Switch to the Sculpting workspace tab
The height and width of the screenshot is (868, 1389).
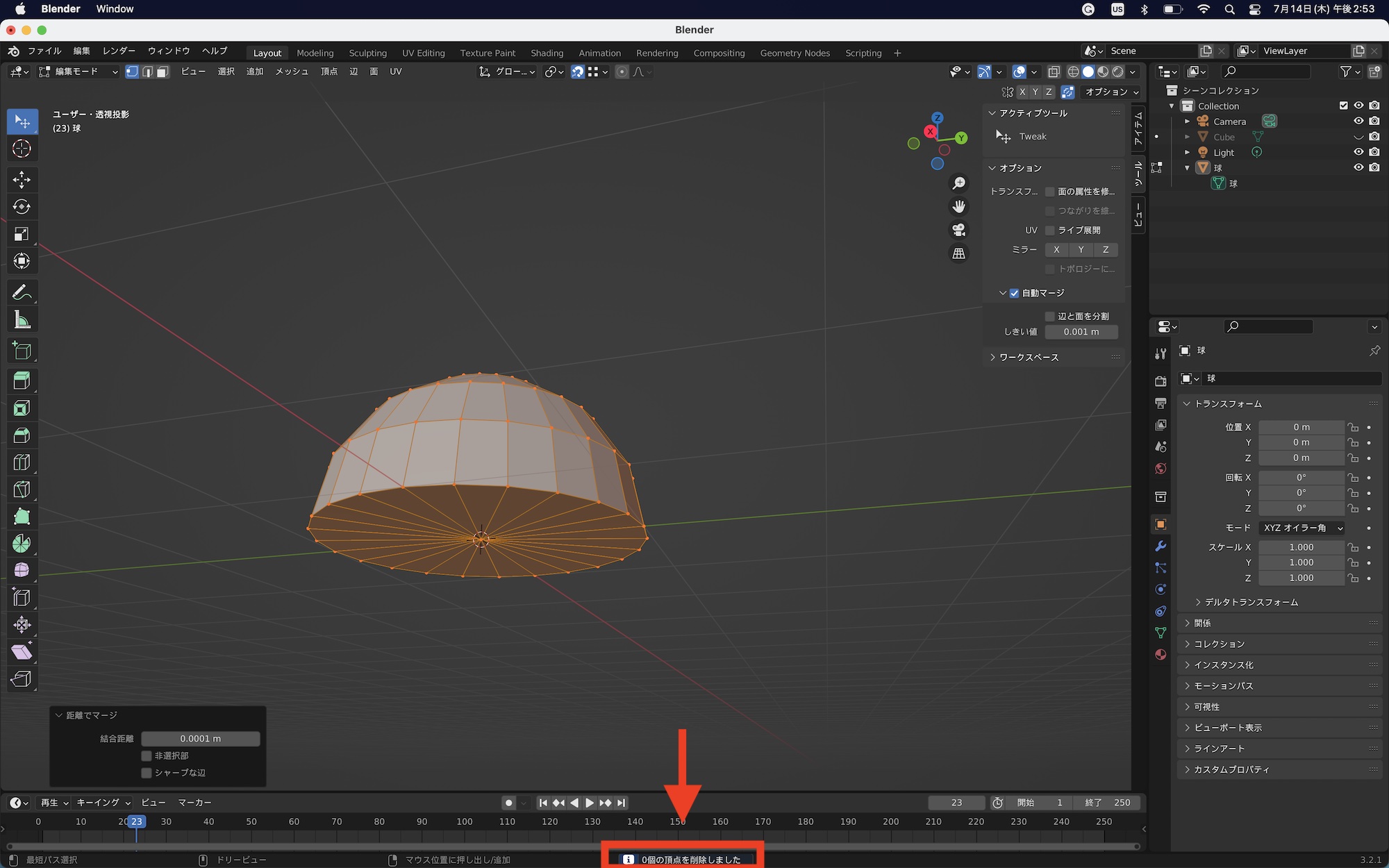click(367, 53)
